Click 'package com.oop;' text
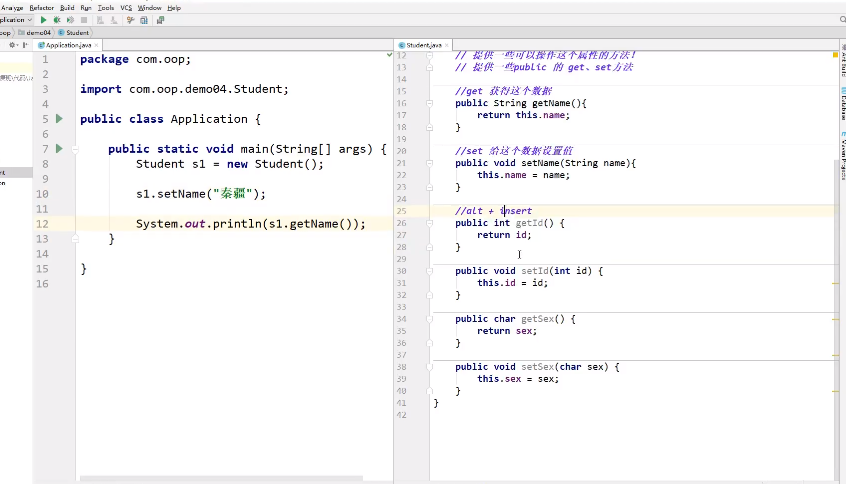The width and height of the screenshot is (846, 484). tap(135, 59)
